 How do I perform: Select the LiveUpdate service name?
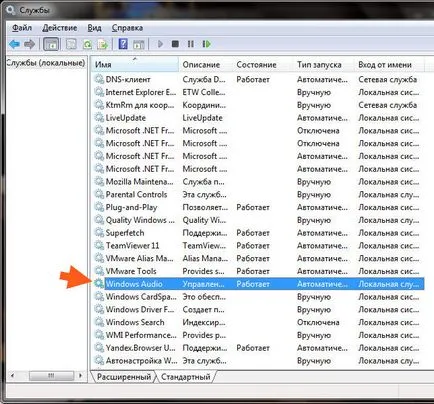click(126, 118)
